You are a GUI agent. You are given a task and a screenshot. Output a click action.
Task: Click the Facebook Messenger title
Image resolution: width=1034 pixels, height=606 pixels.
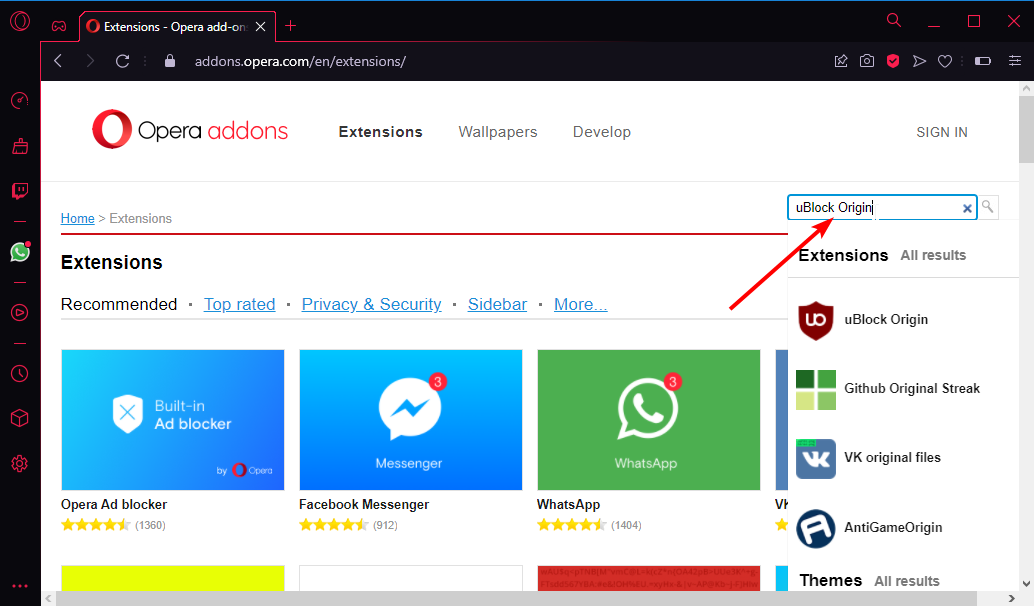pos(364,504)
